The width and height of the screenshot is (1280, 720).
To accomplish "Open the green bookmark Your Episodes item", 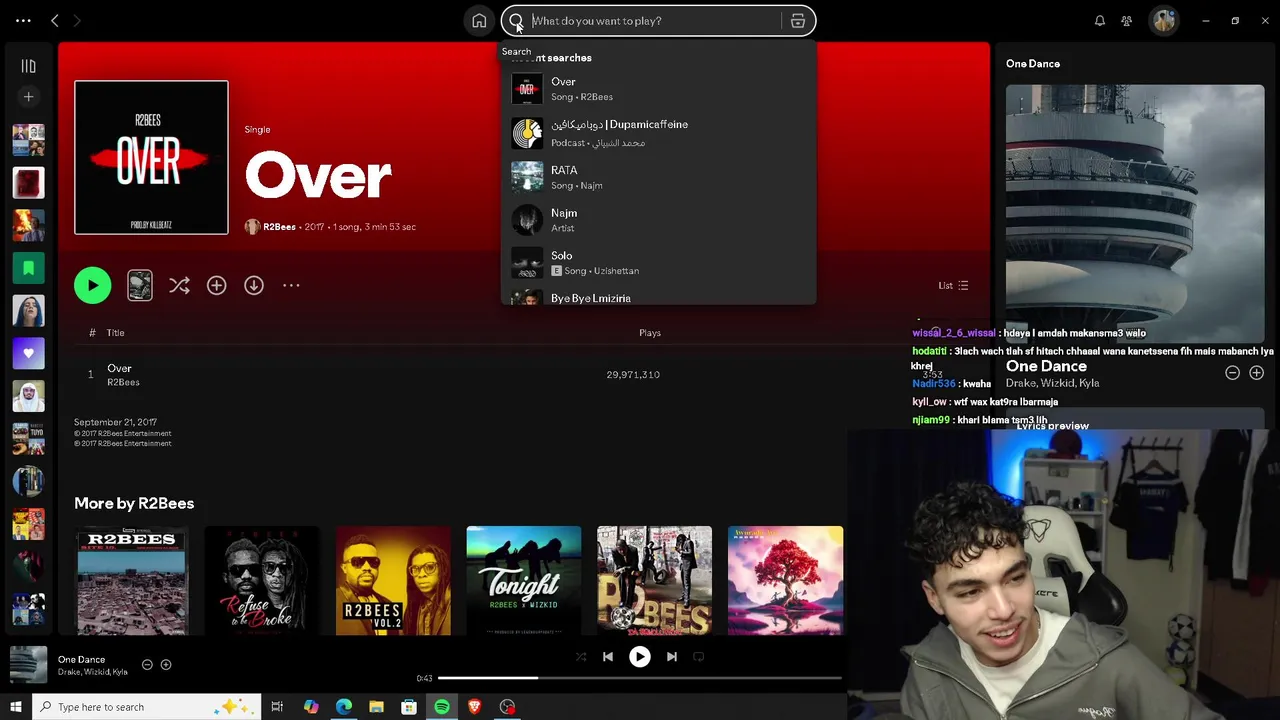I will (28, 268).
